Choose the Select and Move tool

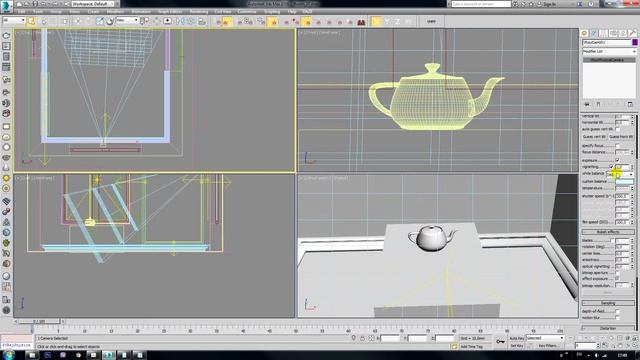(78, 21)
